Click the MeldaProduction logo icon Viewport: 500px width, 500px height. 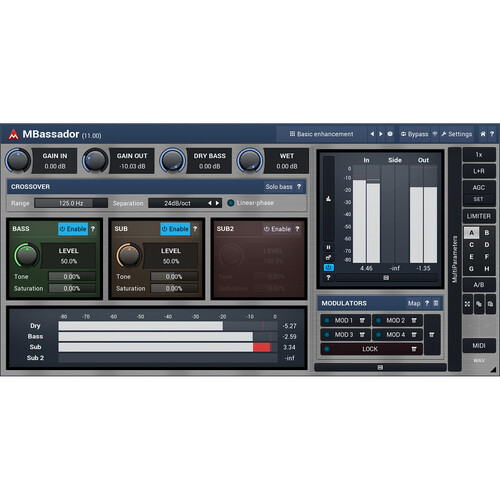(x=13, y=134)
